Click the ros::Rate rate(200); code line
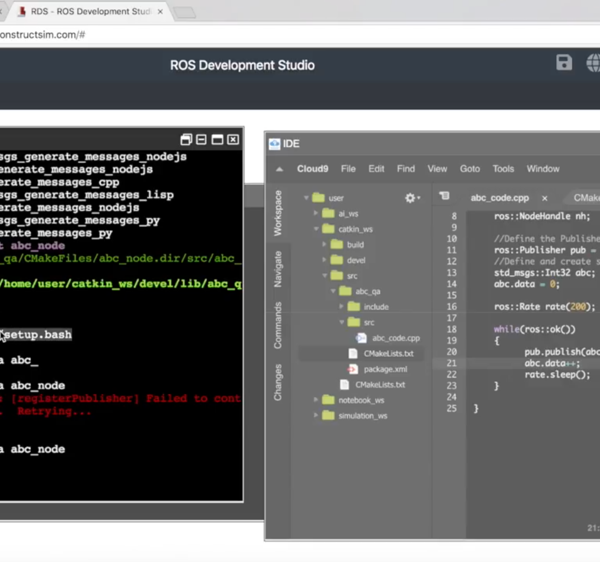The width and height of the screenshot is (600, 562). (545, 307)
